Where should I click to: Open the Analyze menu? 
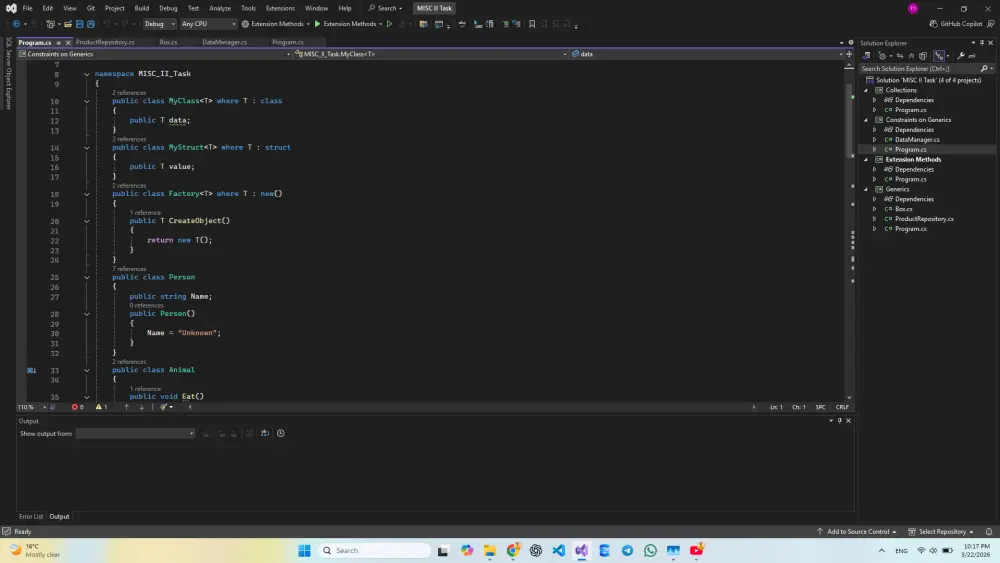coord(220,8)
